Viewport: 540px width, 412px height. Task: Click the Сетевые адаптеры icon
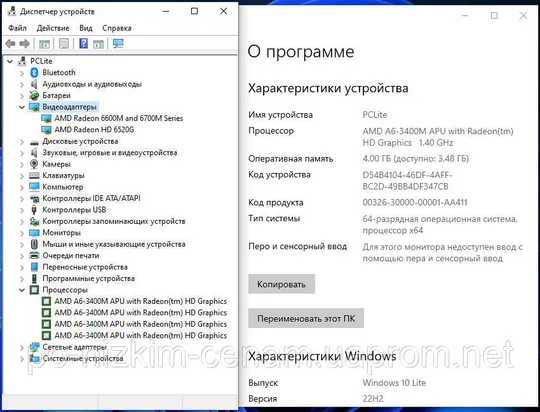point(34,347)
